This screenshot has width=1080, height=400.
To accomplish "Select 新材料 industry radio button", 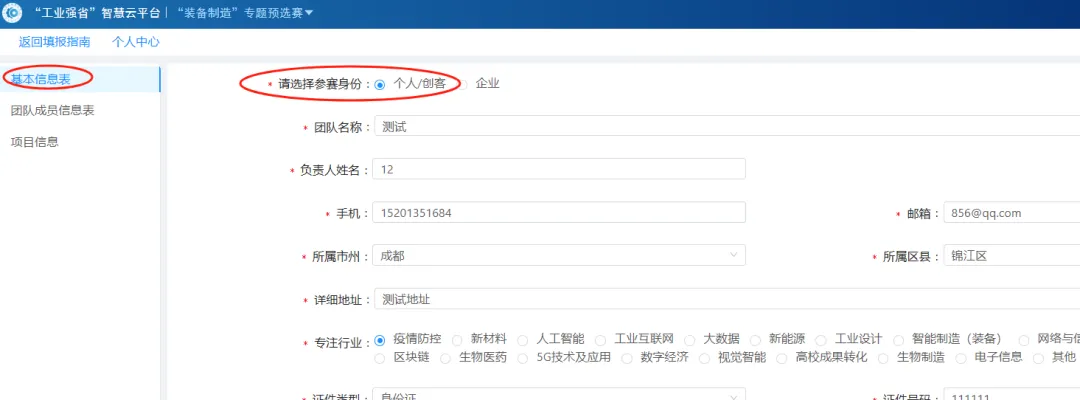I will pyautogui.click(x=457, y=340).
